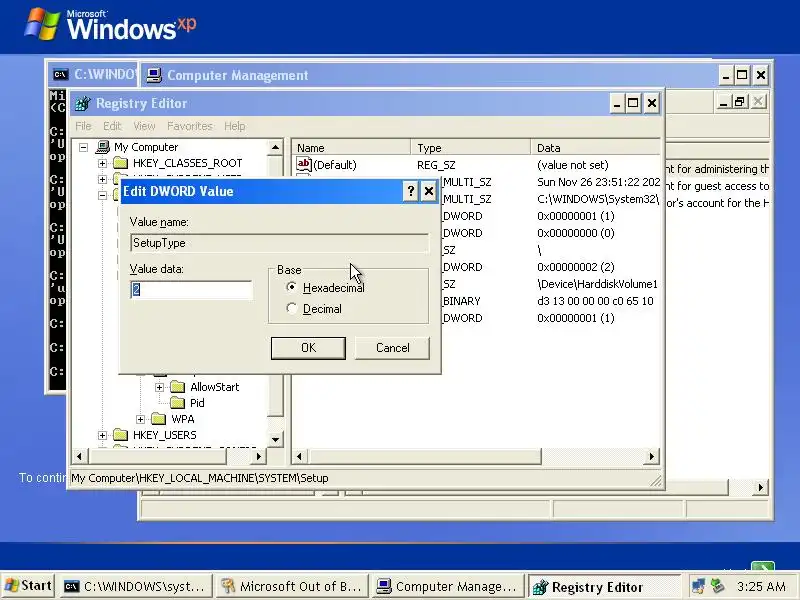
Task: Expand the HKEY_USERS key
Action: (103, 435)
